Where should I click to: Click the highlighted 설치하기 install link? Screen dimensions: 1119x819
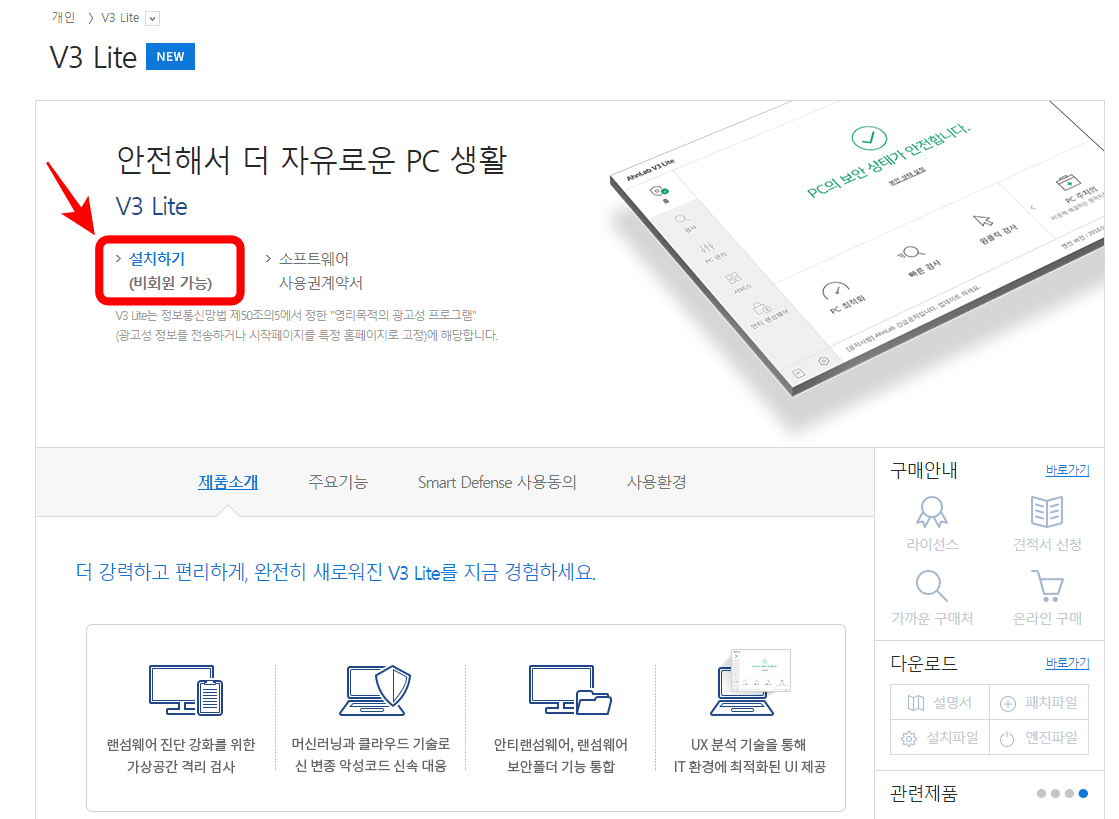(x=154, y=256)
